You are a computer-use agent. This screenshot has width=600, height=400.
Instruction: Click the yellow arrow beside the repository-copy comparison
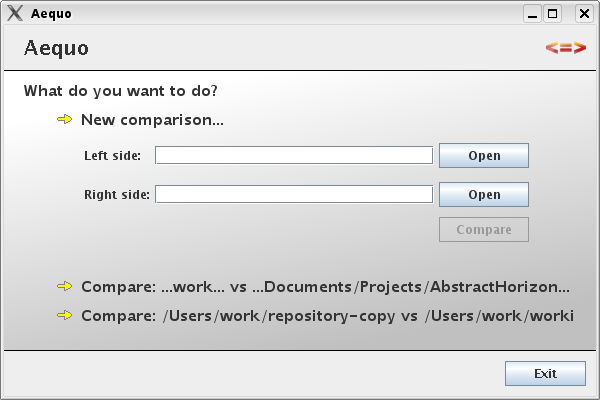(x=65, y=315)
